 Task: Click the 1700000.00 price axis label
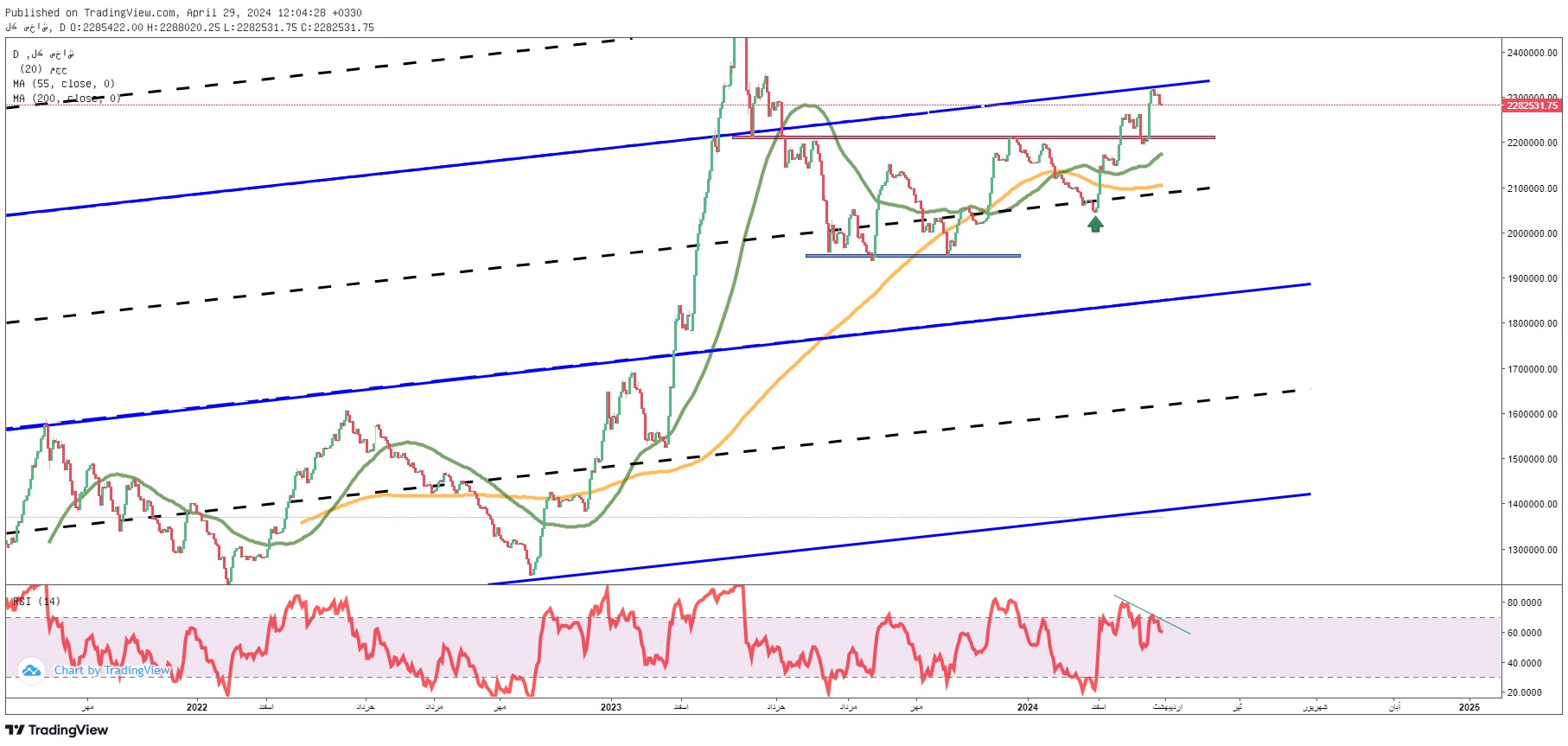tap(1532, 369)
